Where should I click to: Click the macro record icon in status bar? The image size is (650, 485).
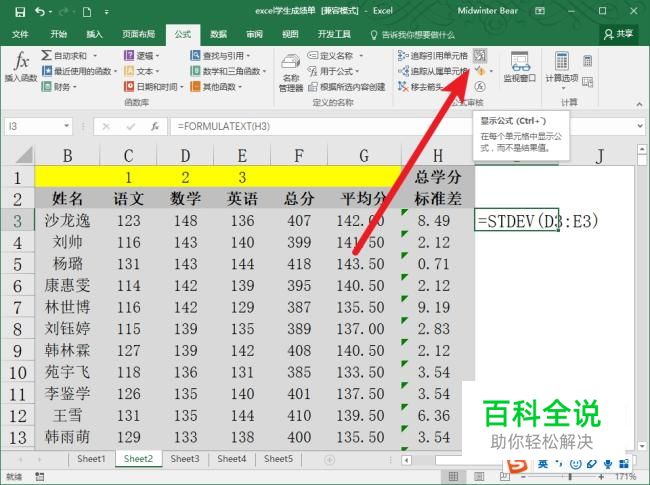[39, 477]
